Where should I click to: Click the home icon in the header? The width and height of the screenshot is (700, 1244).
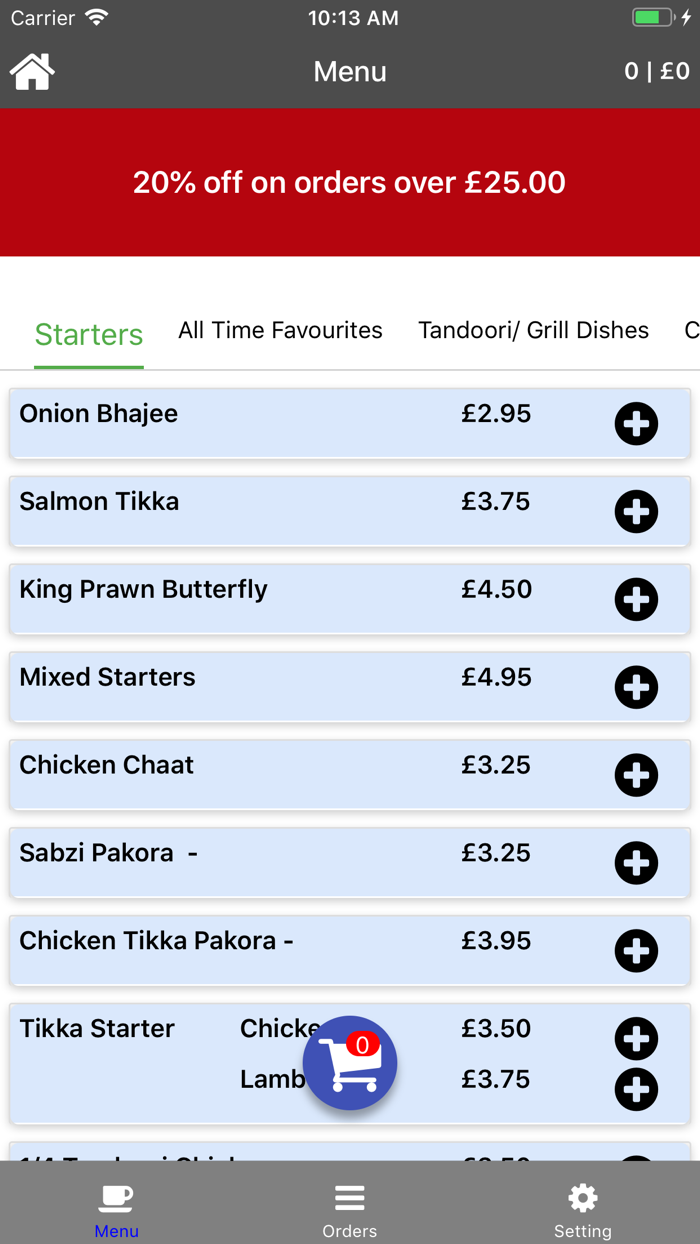tap(32, 71)
